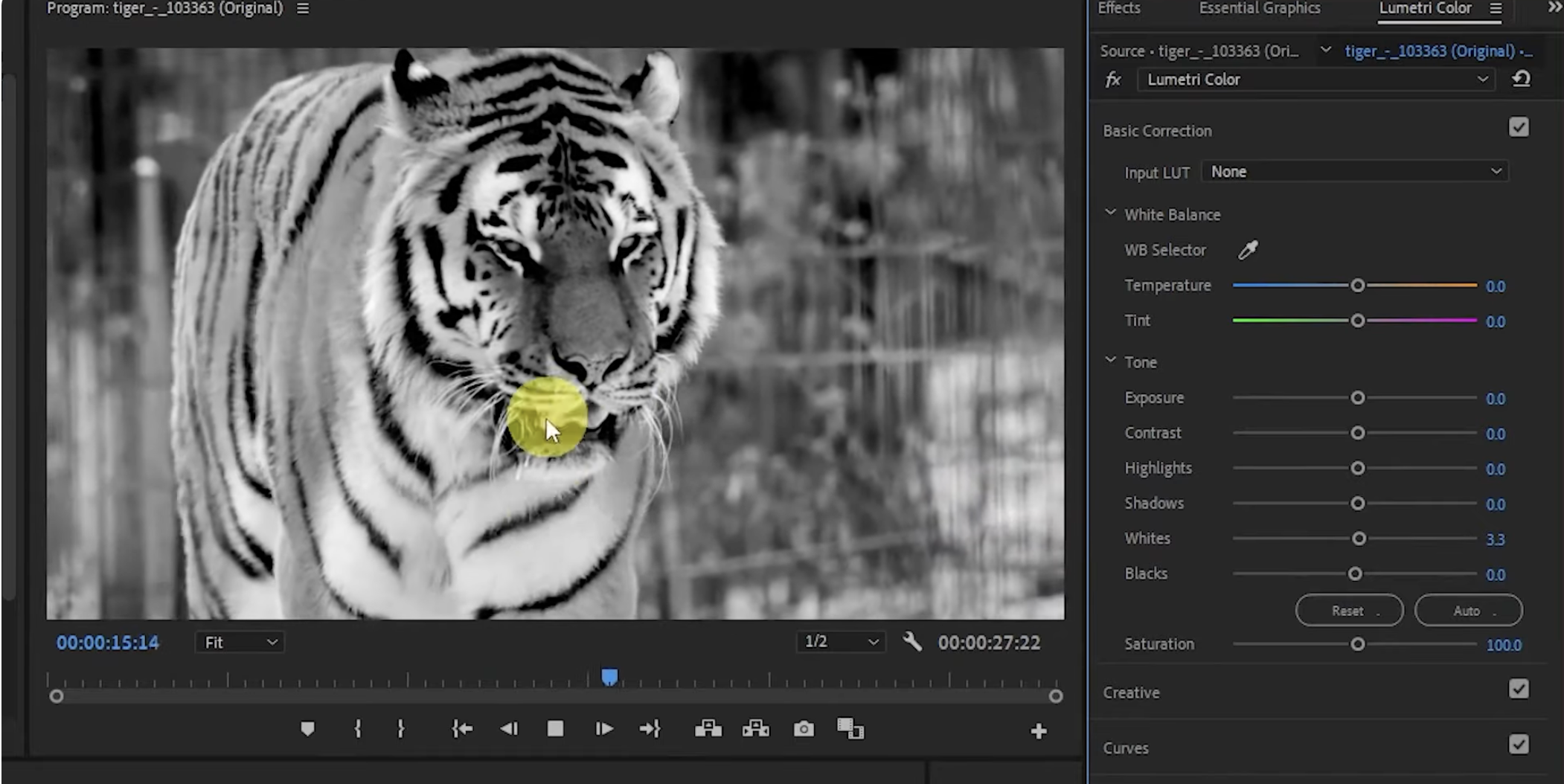Step forward one frame

click(x=603, y=729)
